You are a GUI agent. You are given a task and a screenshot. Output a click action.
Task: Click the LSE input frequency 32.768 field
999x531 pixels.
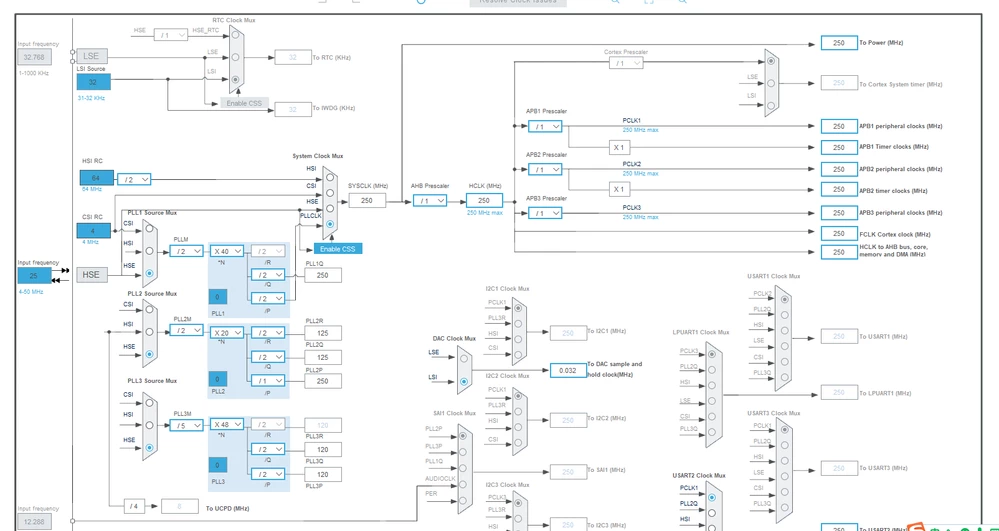point(34,57)
